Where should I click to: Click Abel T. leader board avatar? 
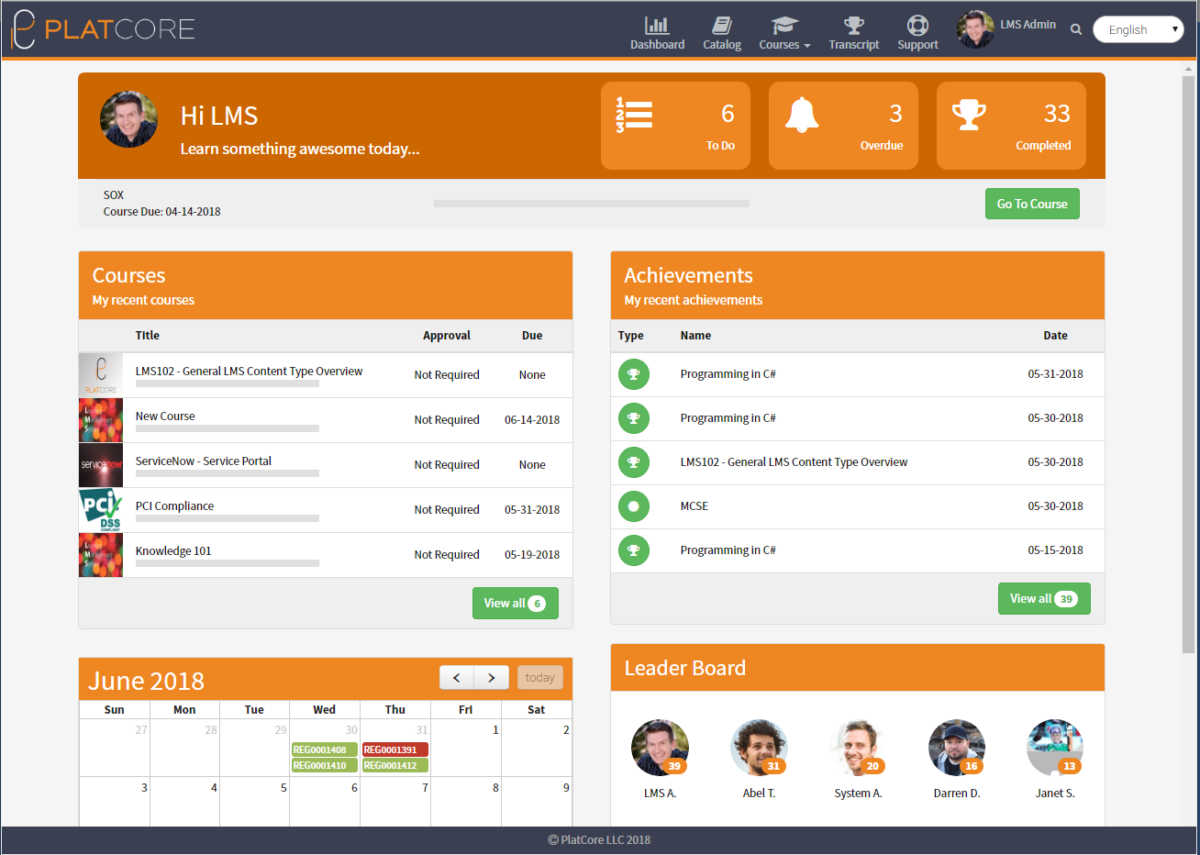(x=759, y=748)
